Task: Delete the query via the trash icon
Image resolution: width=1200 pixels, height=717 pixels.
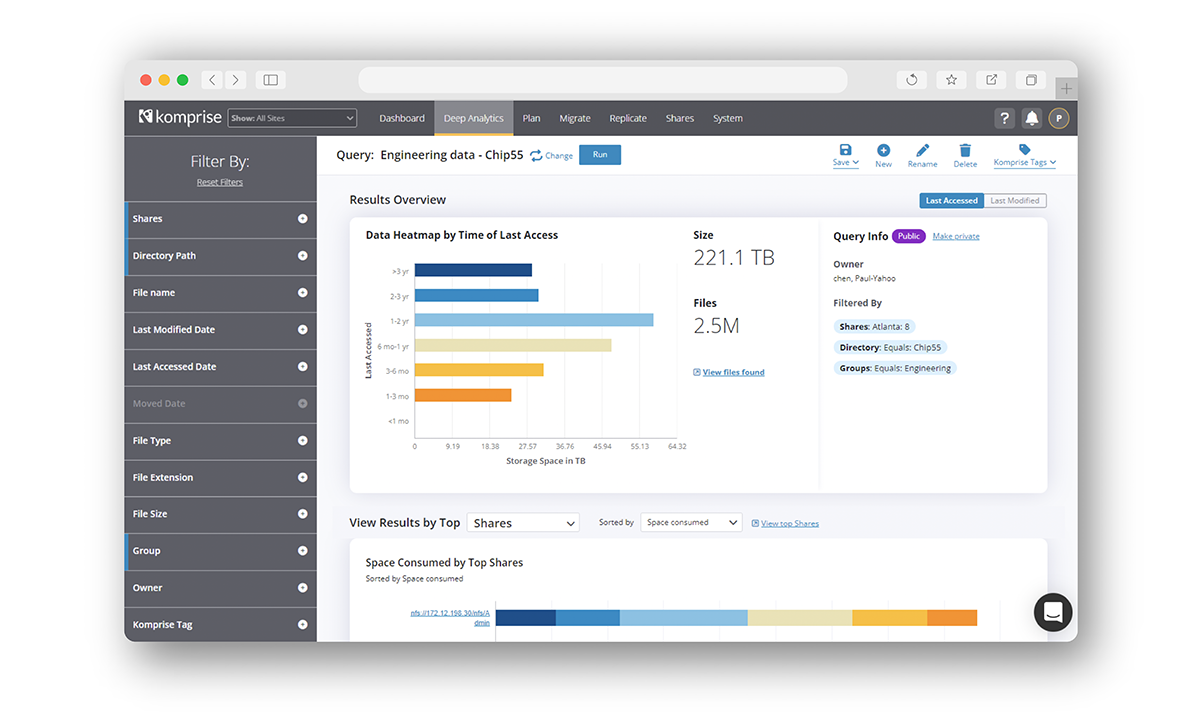Action: (964, 153)
